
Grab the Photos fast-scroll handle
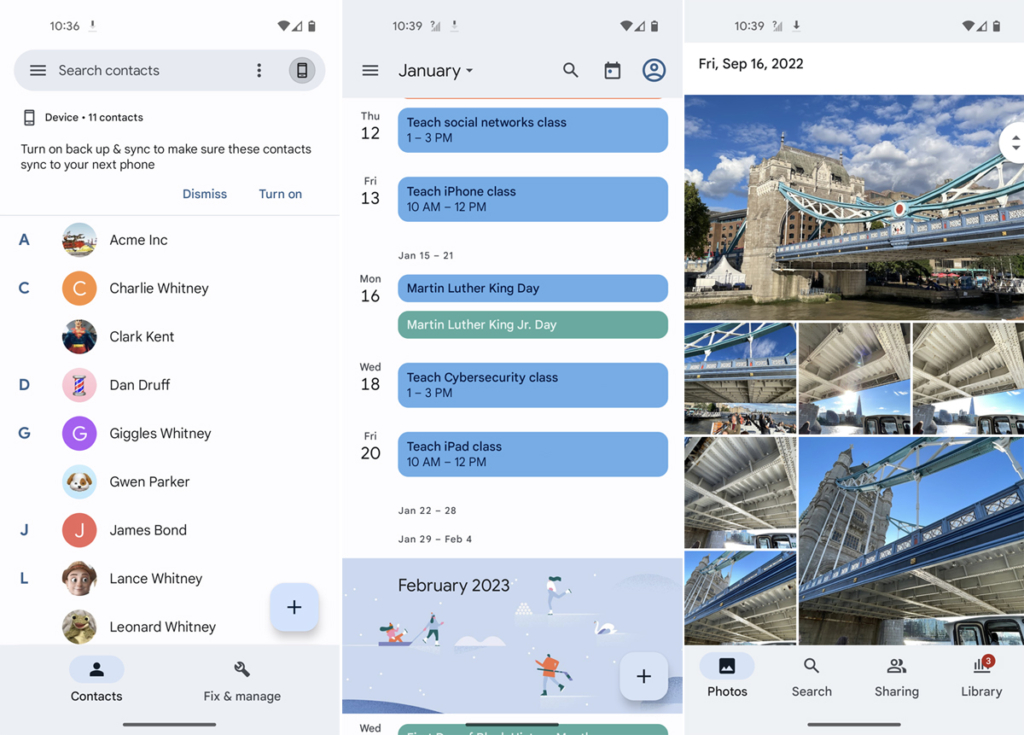coord(1012,143)
